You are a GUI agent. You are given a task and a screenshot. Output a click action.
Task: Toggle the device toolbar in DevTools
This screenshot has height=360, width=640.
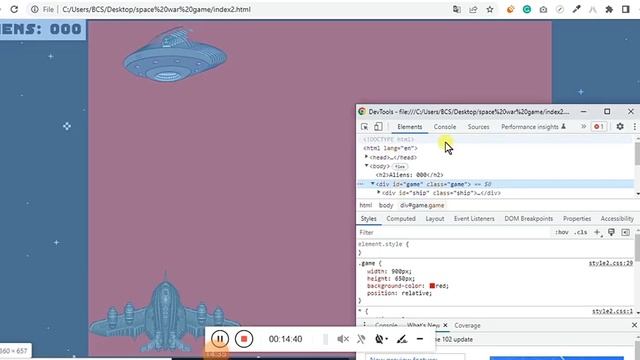click(x=378, y=127)
